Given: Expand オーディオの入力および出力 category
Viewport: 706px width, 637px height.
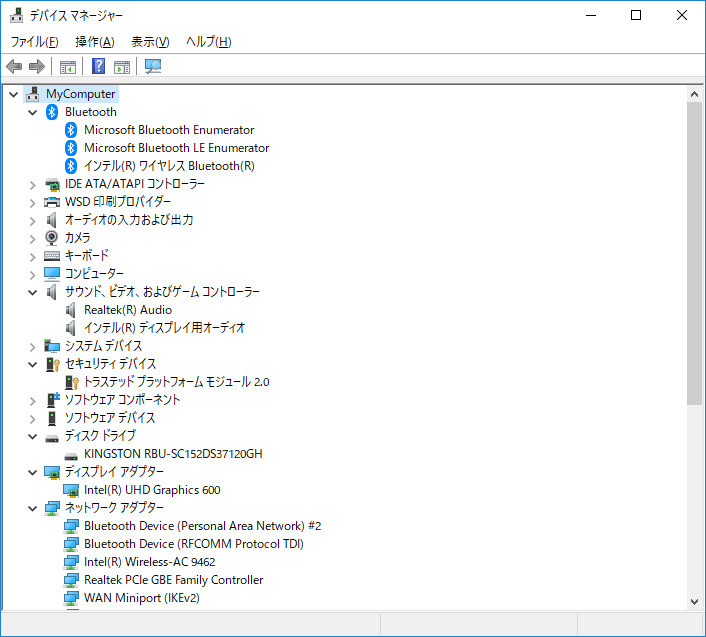Looking at the screenshot, I should coord(32,221).
